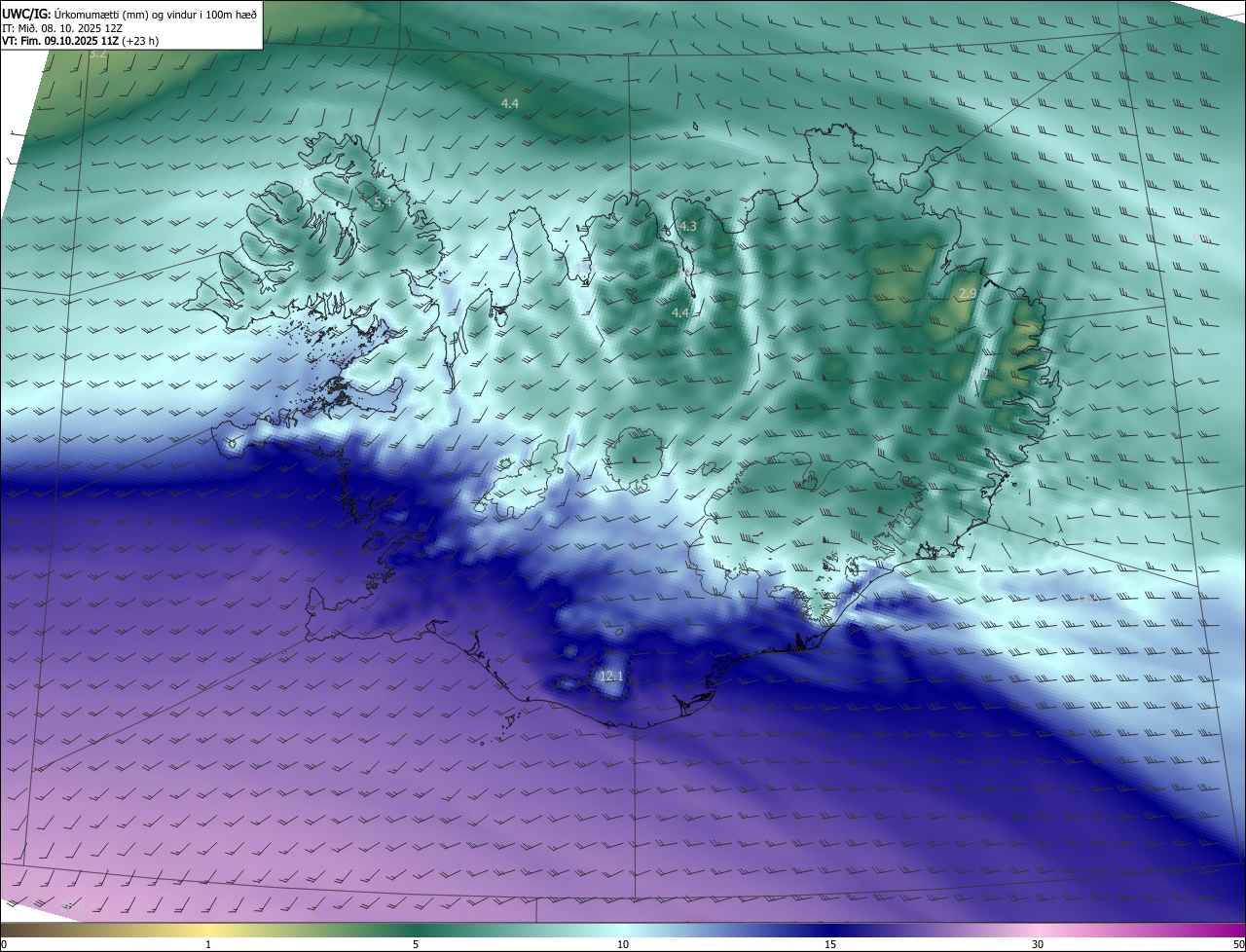Click the color scale at tick 10

click(x=623, y=944)
